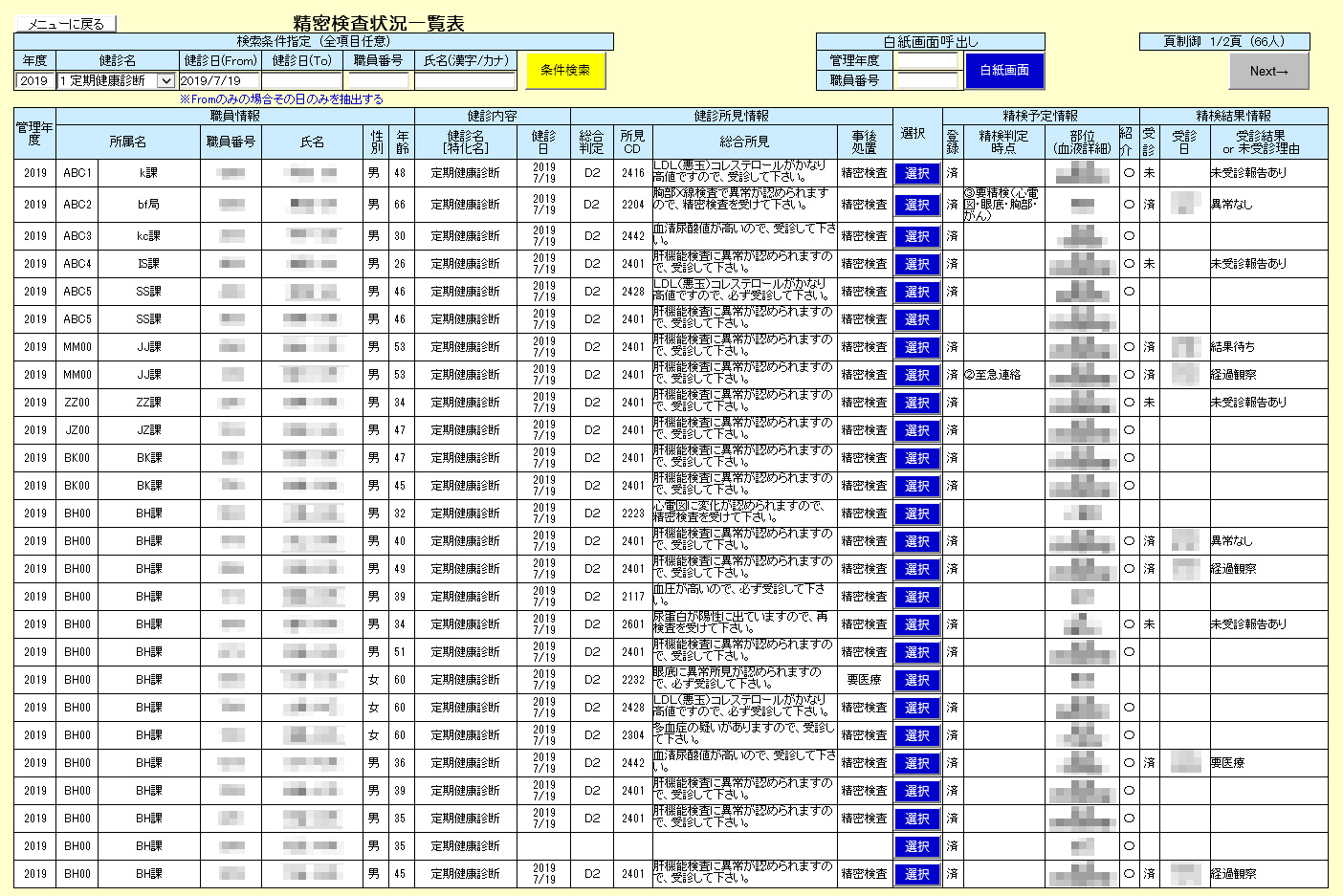Screen dimensions: 1343x896
Task: Click the ZZ課 department cell
Action: (149, 403)
